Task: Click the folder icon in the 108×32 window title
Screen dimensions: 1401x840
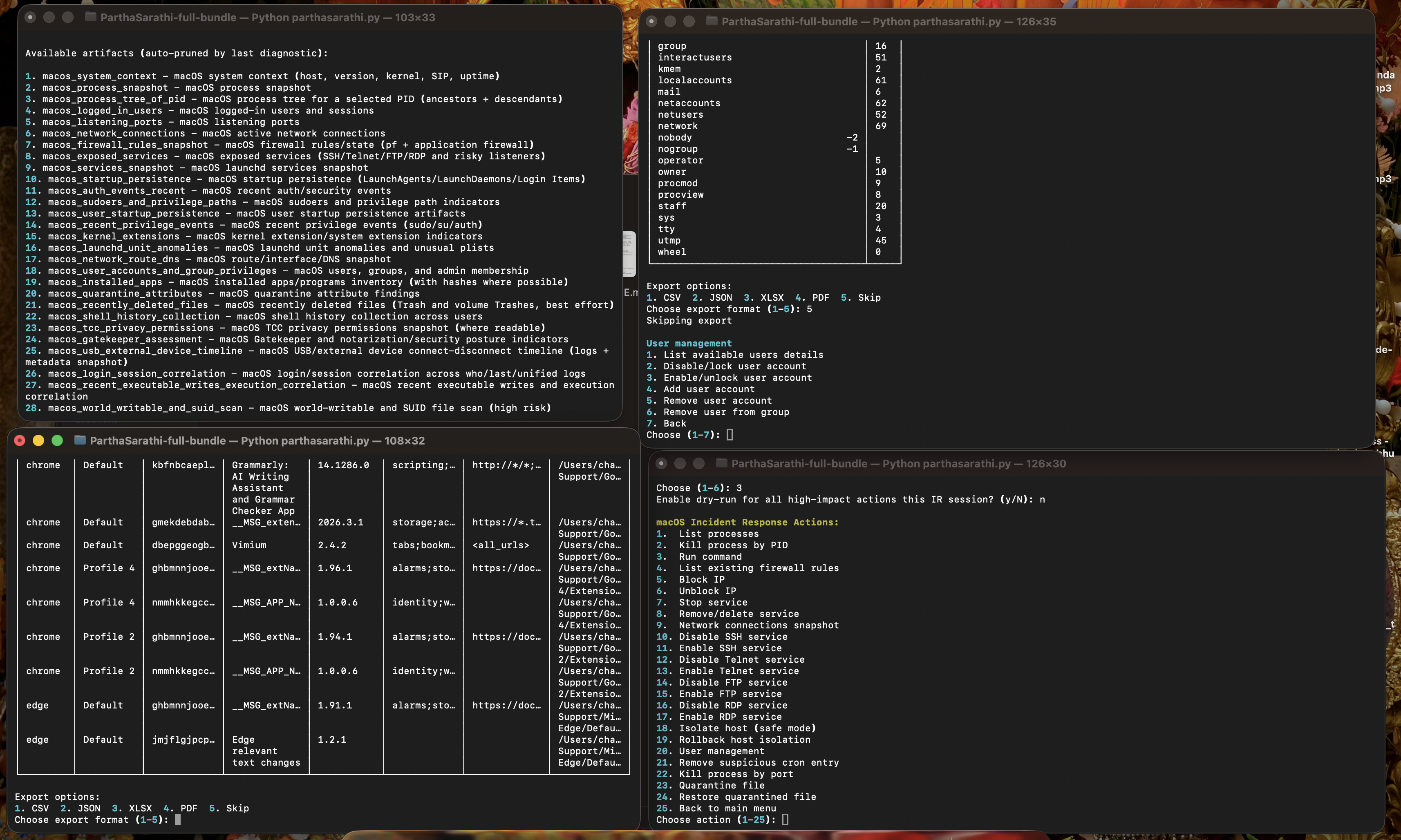Action: click(80, 440)
